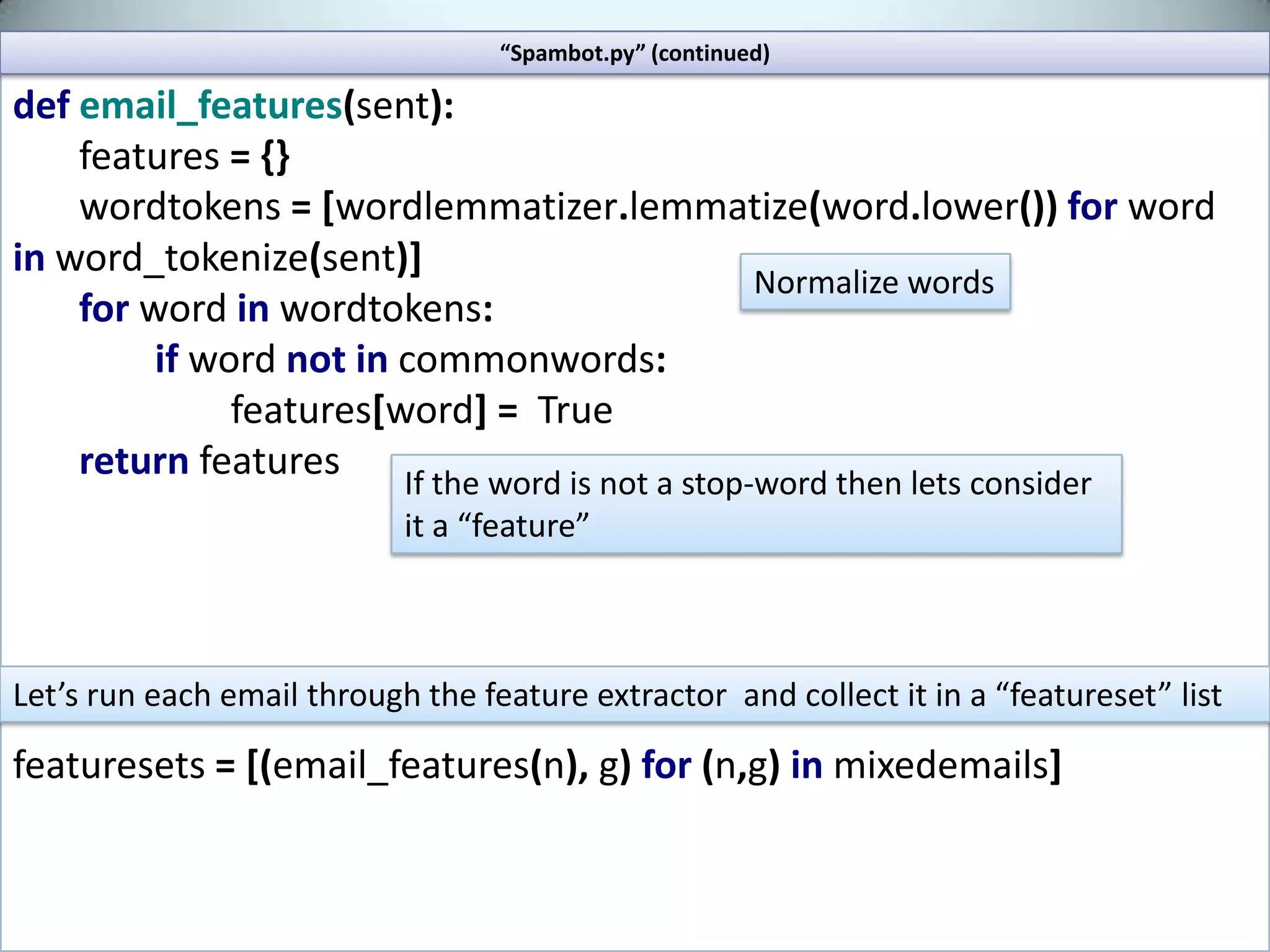Click the word "commonwords:"

tap(532, 359)
